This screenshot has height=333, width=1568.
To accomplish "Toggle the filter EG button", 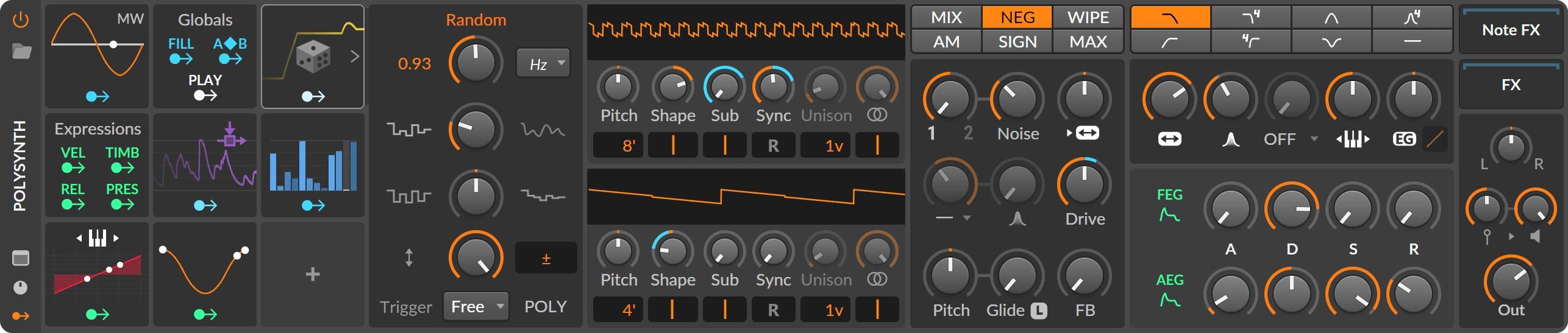I will tap(1404, 139).
